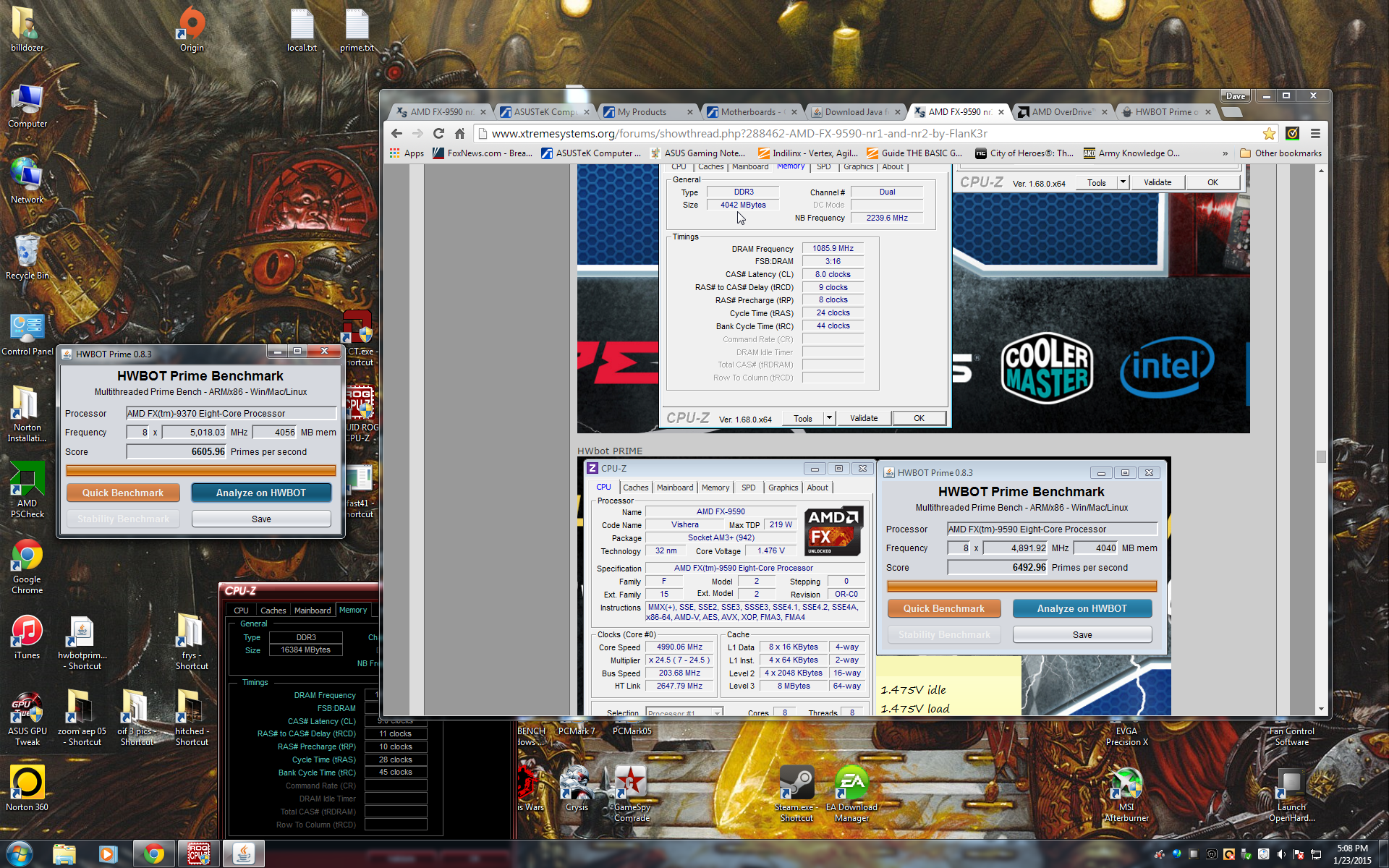This screenshot has width=1389, height=868.
Task: Launch MSI Afterburner desktop icon
Action: (1126, 794)
